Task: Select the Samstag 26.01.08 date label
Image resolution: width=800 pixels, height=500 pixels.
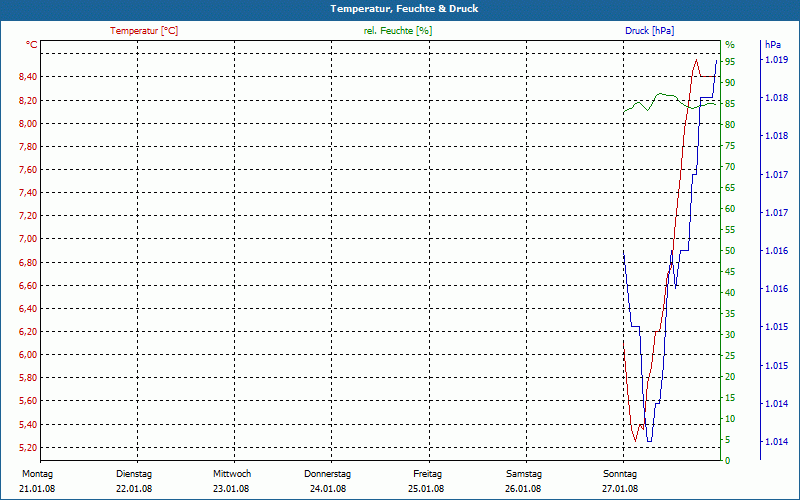Action: coord(523,481)
